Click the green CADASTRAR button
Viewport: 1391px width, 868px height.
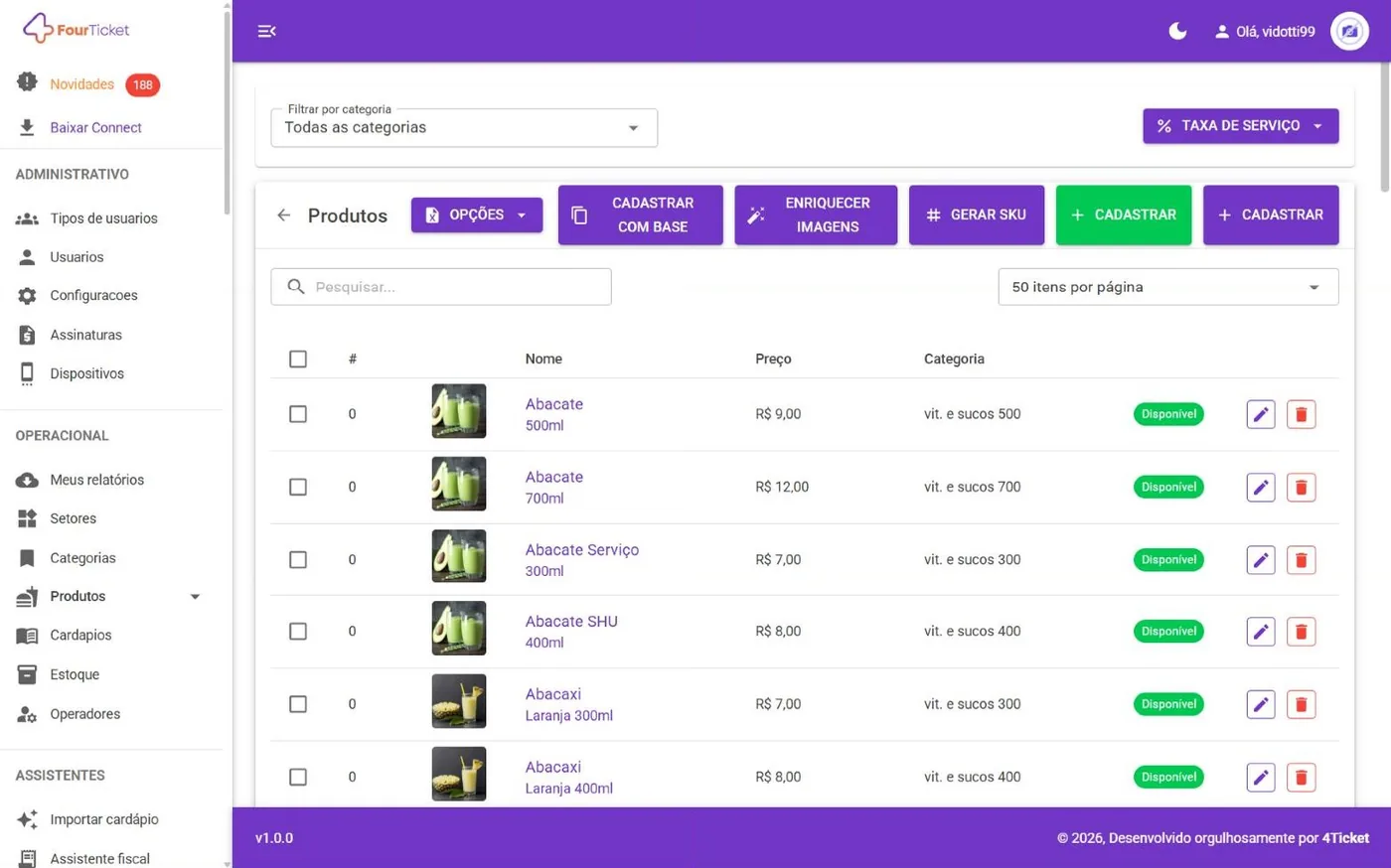click(1124, 215)
